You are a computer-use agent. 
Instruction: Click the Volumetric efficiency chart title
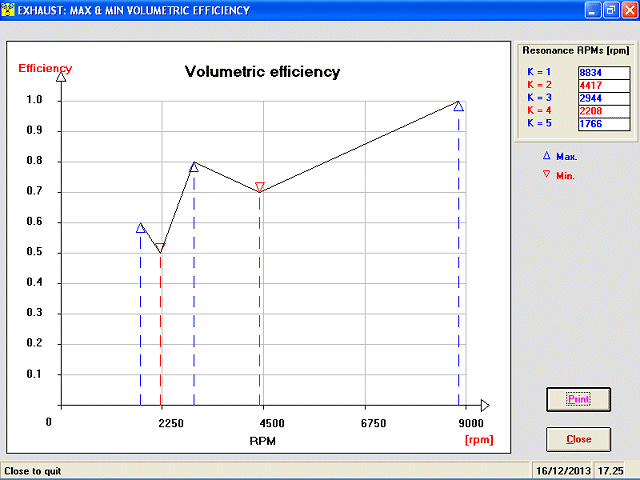click(x=262, y=72)
